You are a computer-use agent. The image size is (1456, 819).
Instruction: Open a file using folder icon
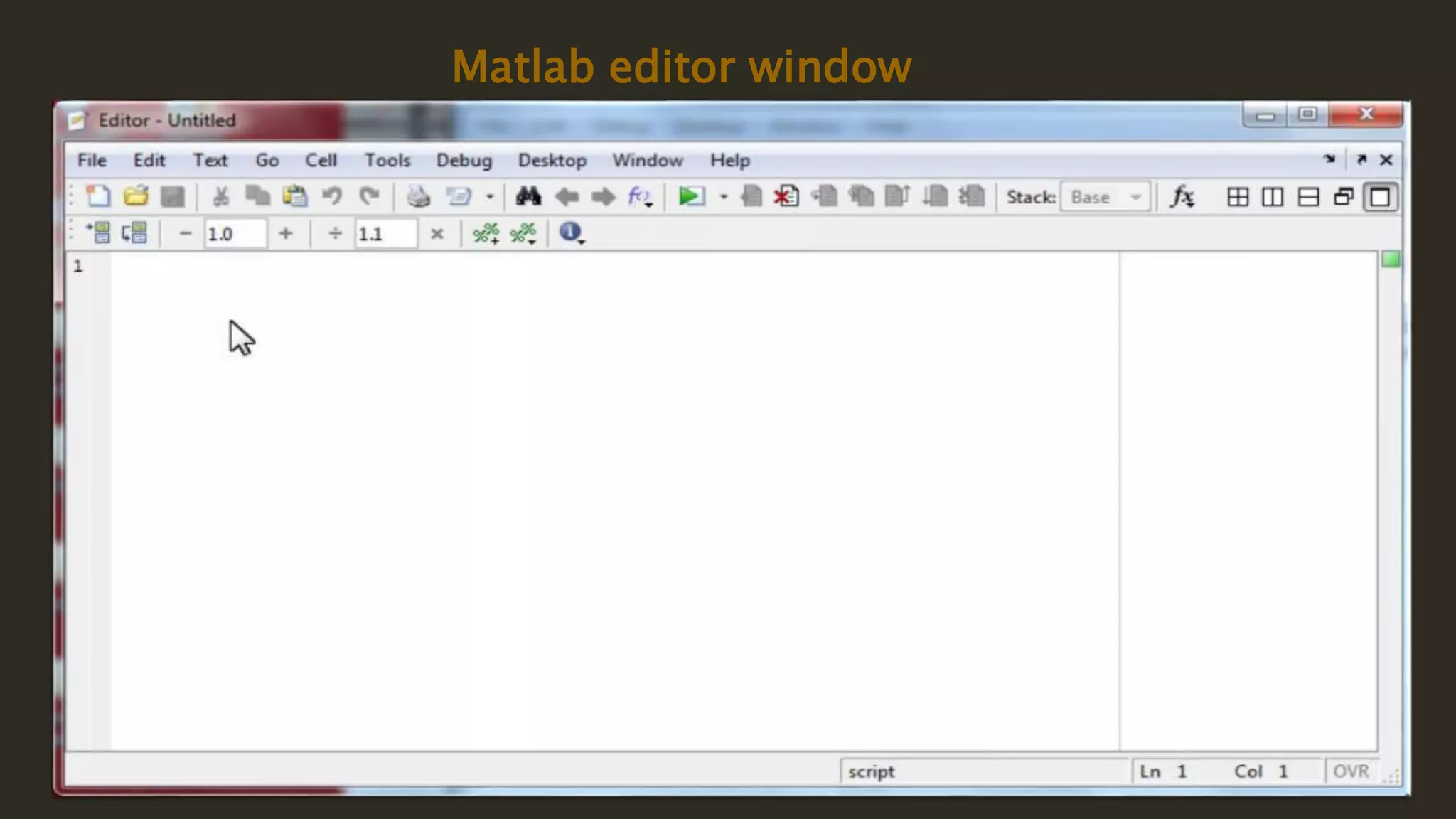click(135, 196)
